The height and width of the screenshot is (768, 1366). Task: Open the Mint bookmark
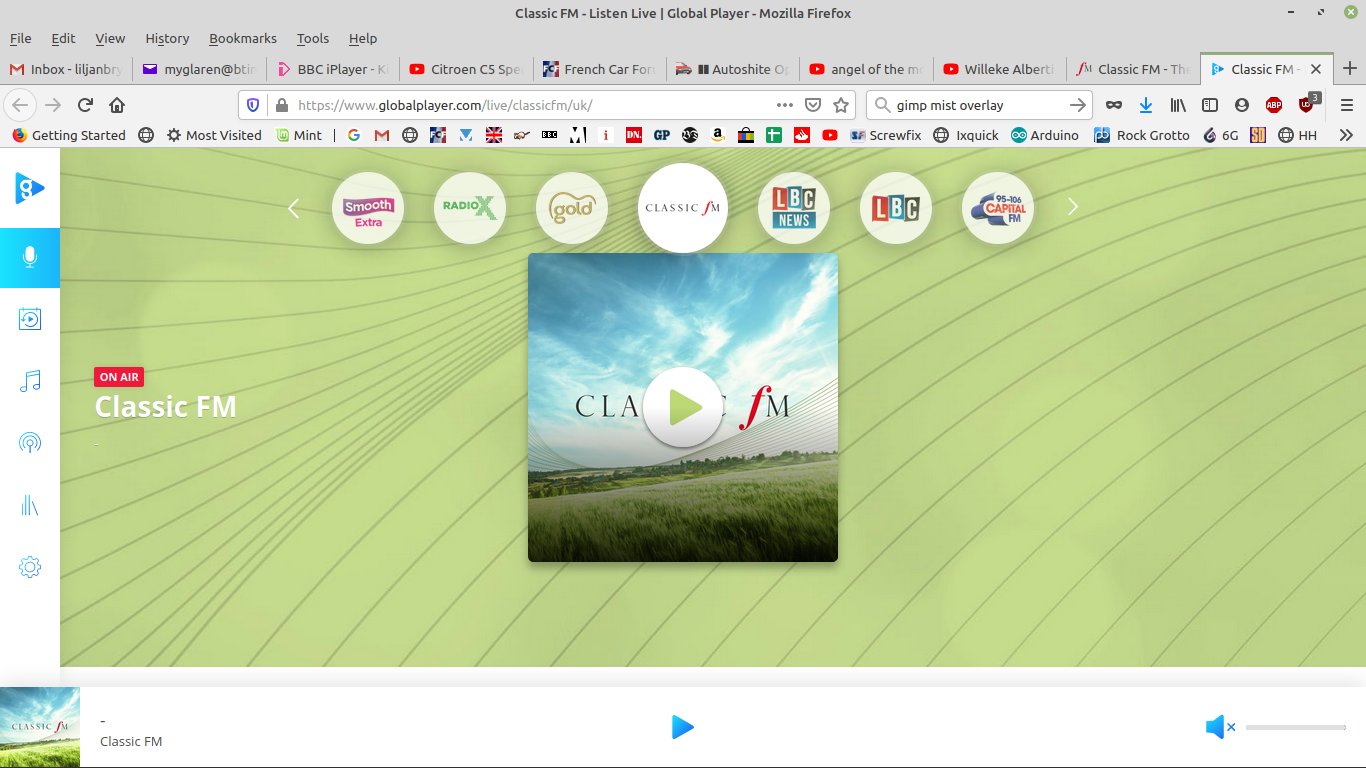pyautogui.click(x=298, y=135)
